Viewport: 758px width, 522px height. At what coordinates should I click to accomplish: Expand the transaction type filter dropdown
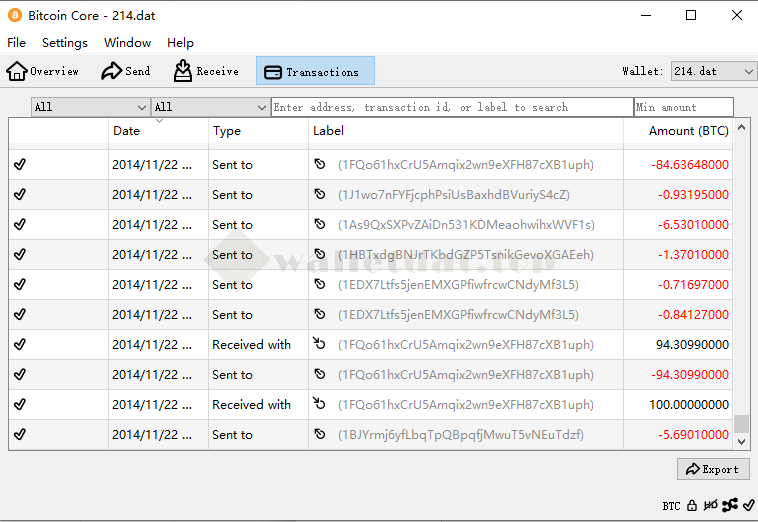click(x=210, y=107)
